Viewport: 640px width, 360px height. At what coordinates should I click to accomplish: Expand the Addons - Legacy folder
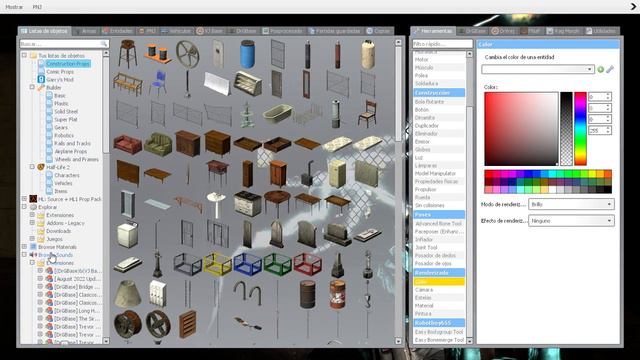32,223
